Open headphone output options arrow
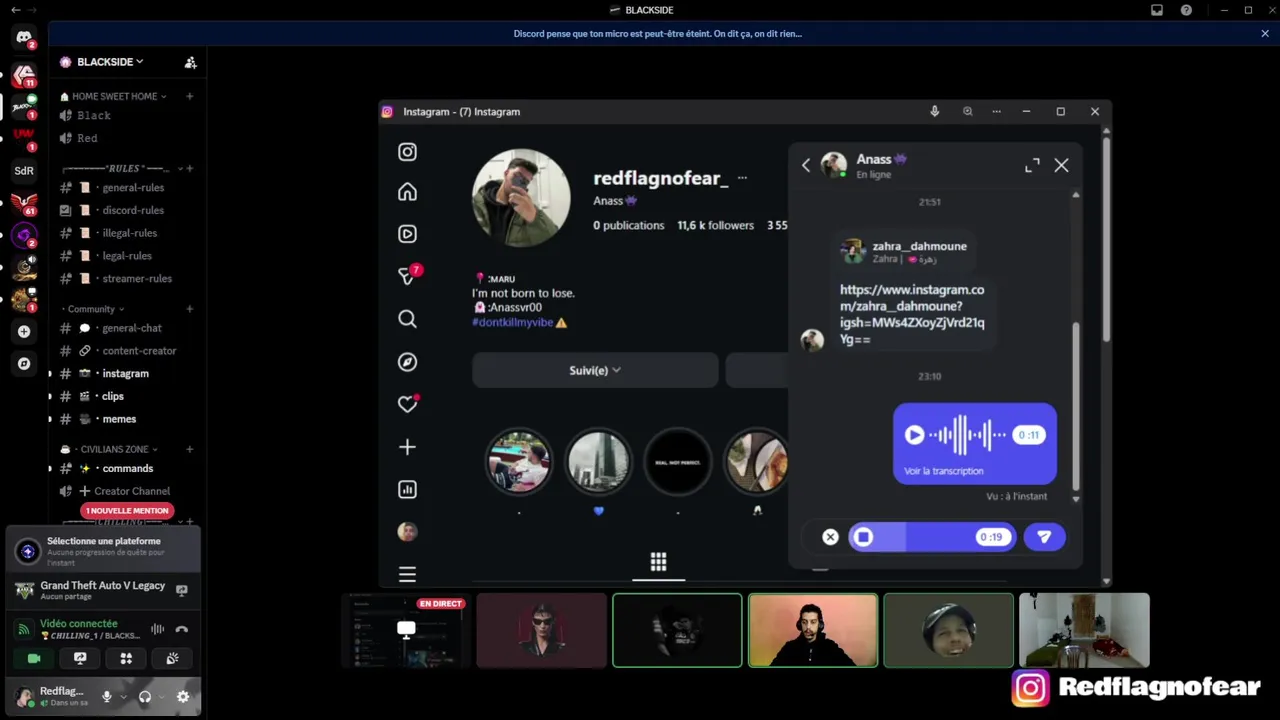This screenshot has height=720, width=1280. click(161, 697)
